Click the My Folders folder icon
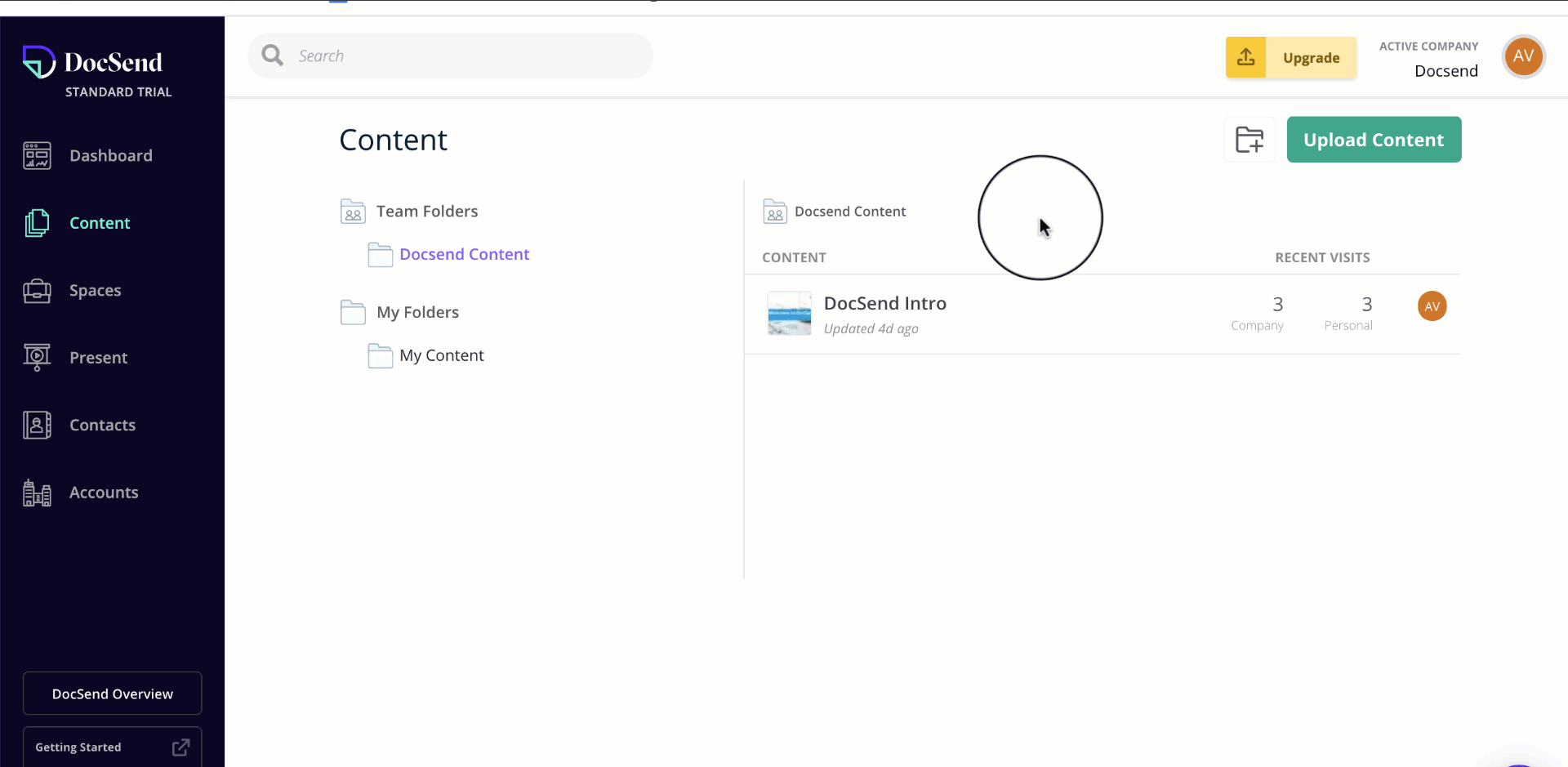The width and height of the screenshot is (1568, 767). point(353,313)
